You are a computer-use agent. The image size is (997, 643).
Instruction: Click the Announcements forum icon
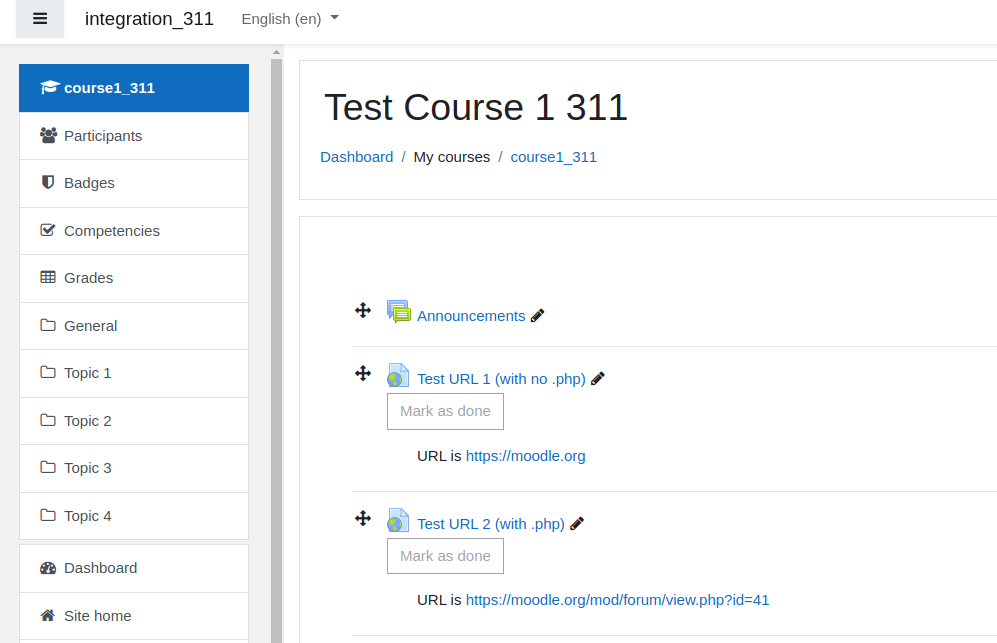pyautogui.click(x=399, y=312)
